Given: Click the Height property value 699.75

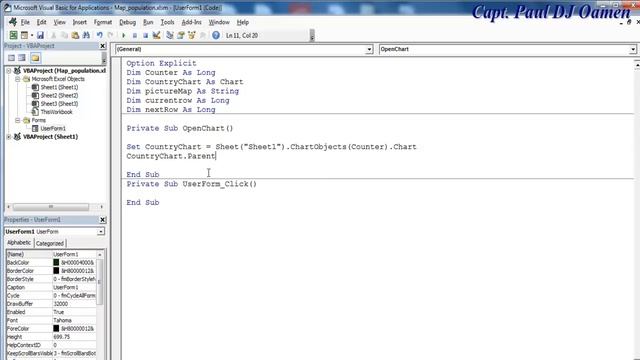Looking at the screenshot, I should [x=74, y=337].
